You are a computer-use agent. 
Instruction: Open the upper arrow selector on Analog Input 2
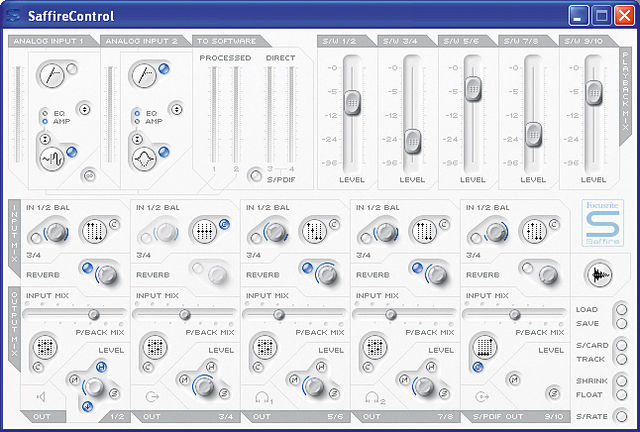(176, 109)
